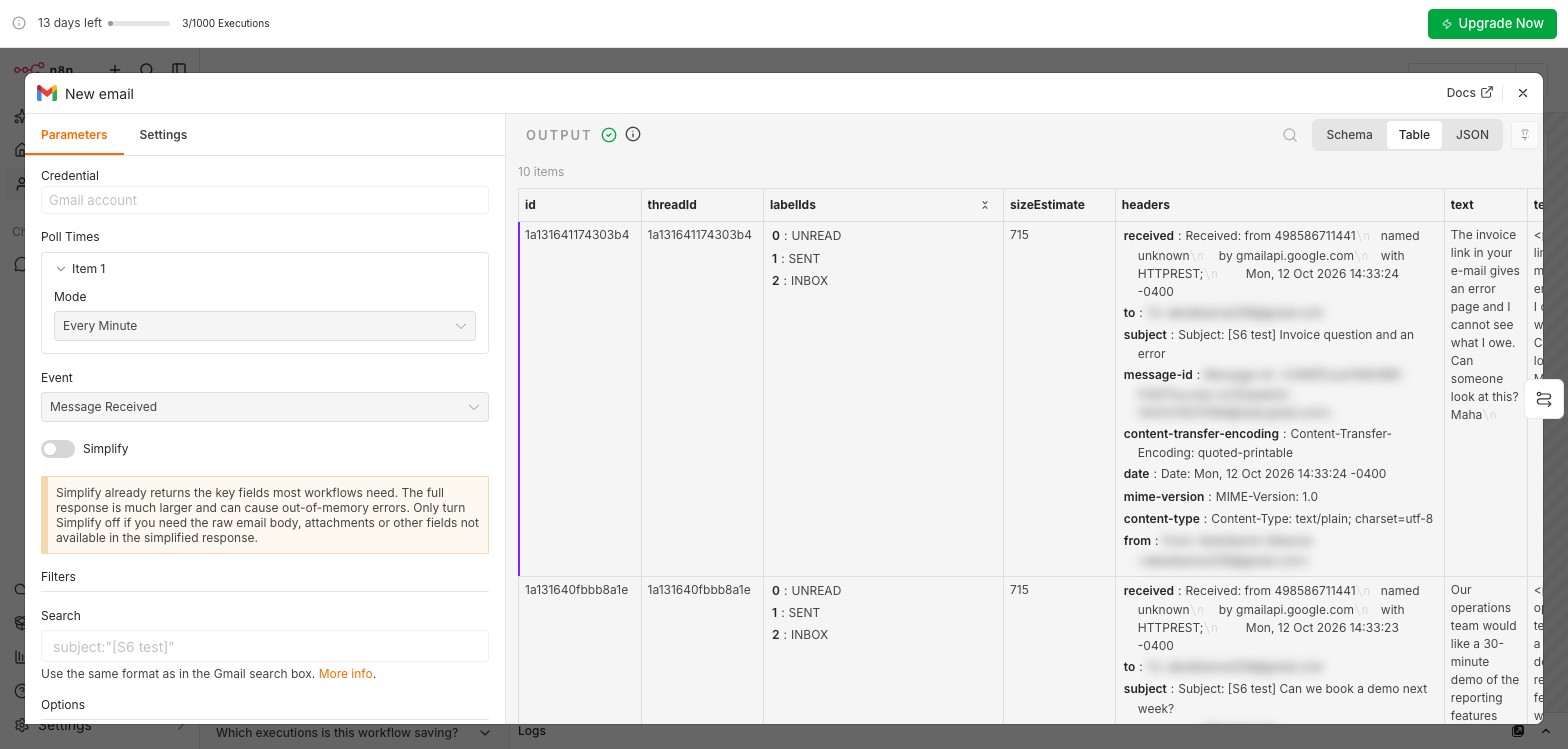Open the Docs external link
Screen dimensions: 1568x749
click(x=1469, y=93)
